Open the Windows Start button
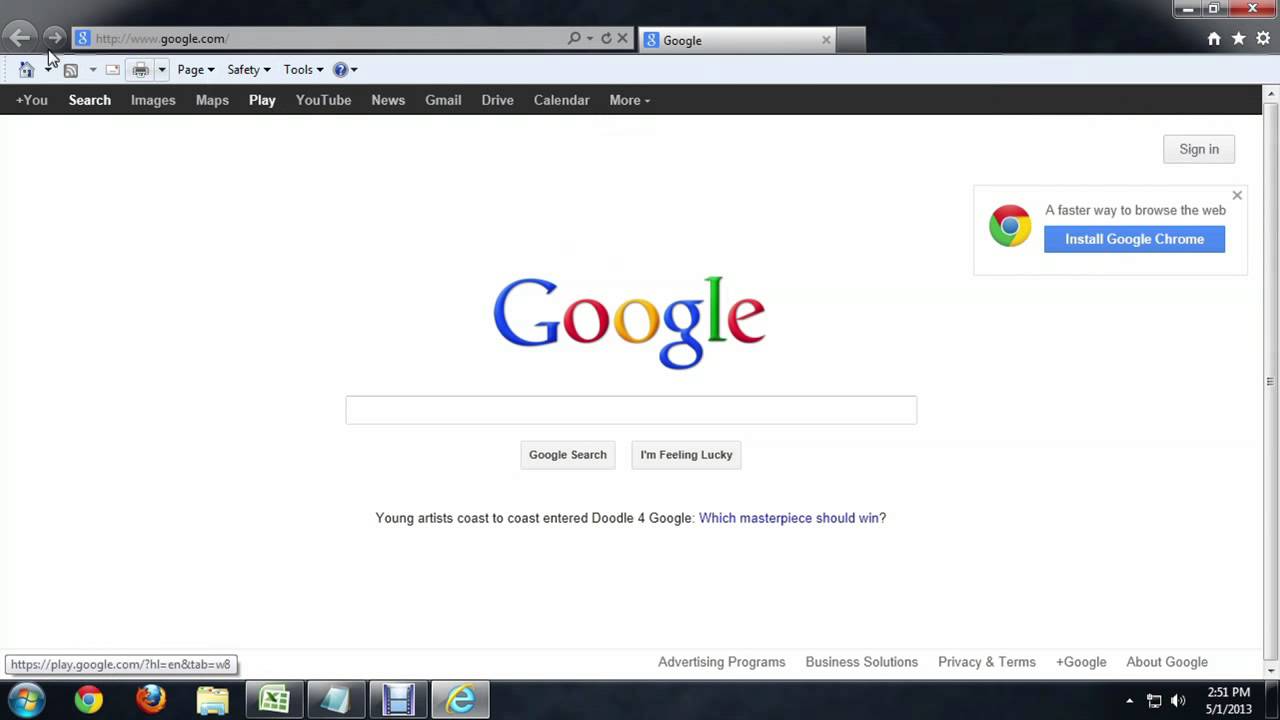Image resolution: width=1280 pixels, height=720 pixels. point(27,699)
